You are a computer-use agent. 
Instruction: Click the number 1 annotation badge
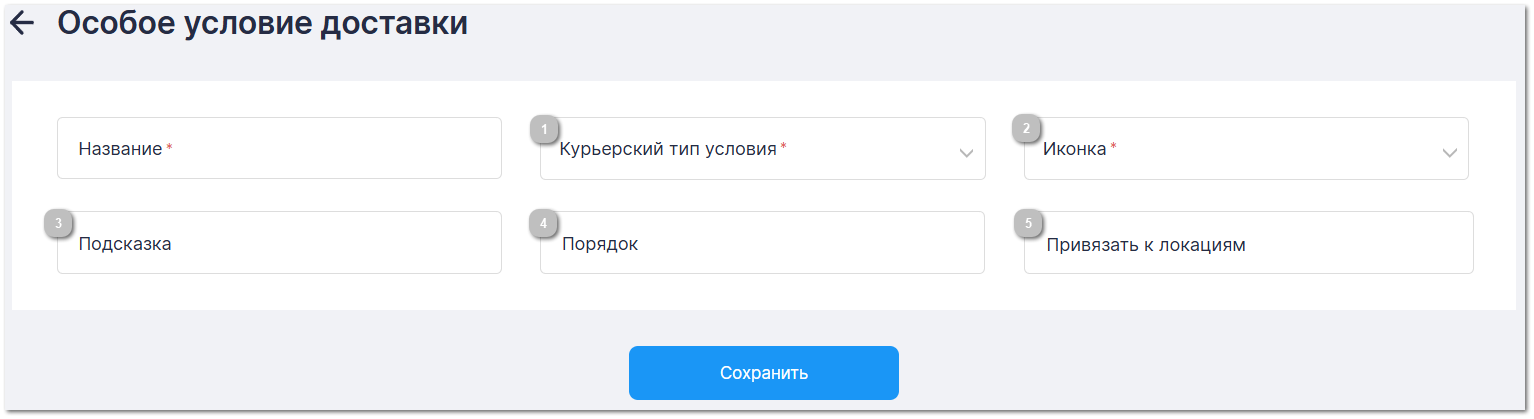click(x=544, y=129)
